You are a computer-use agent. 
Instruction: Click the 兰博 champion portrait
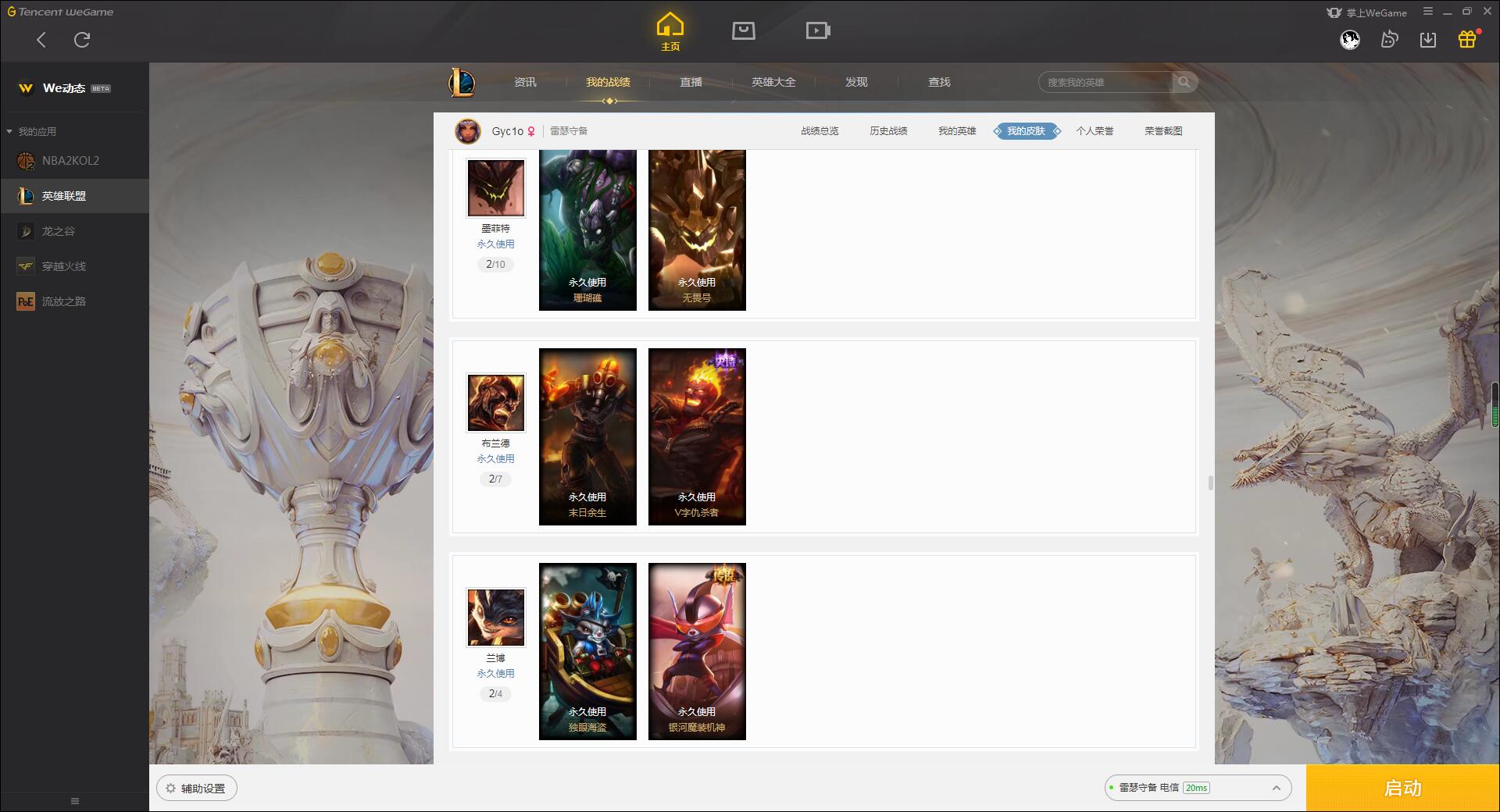[x=495, y=617]
